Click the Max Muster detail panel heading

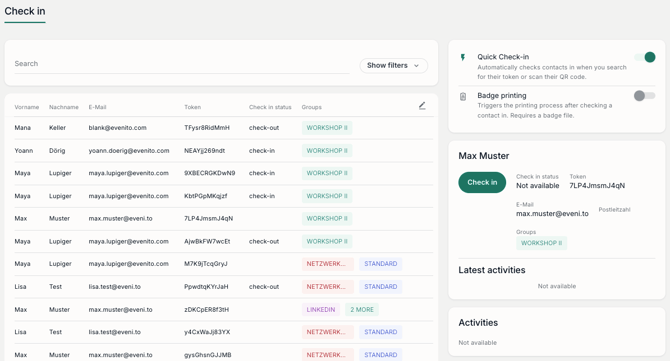pos(484,156)
